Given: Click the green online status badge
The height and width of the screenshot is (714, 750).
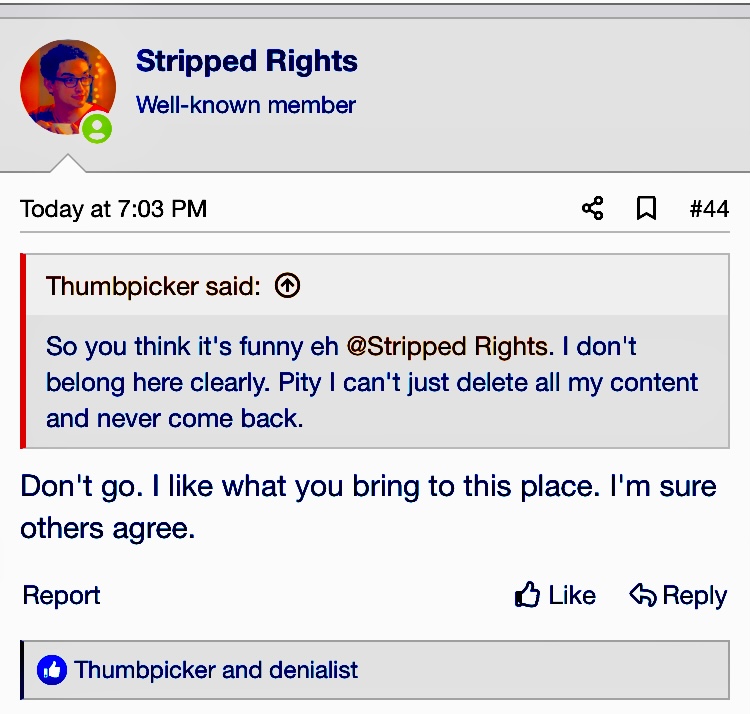Looking at the screenshot, I should (97, 128).
